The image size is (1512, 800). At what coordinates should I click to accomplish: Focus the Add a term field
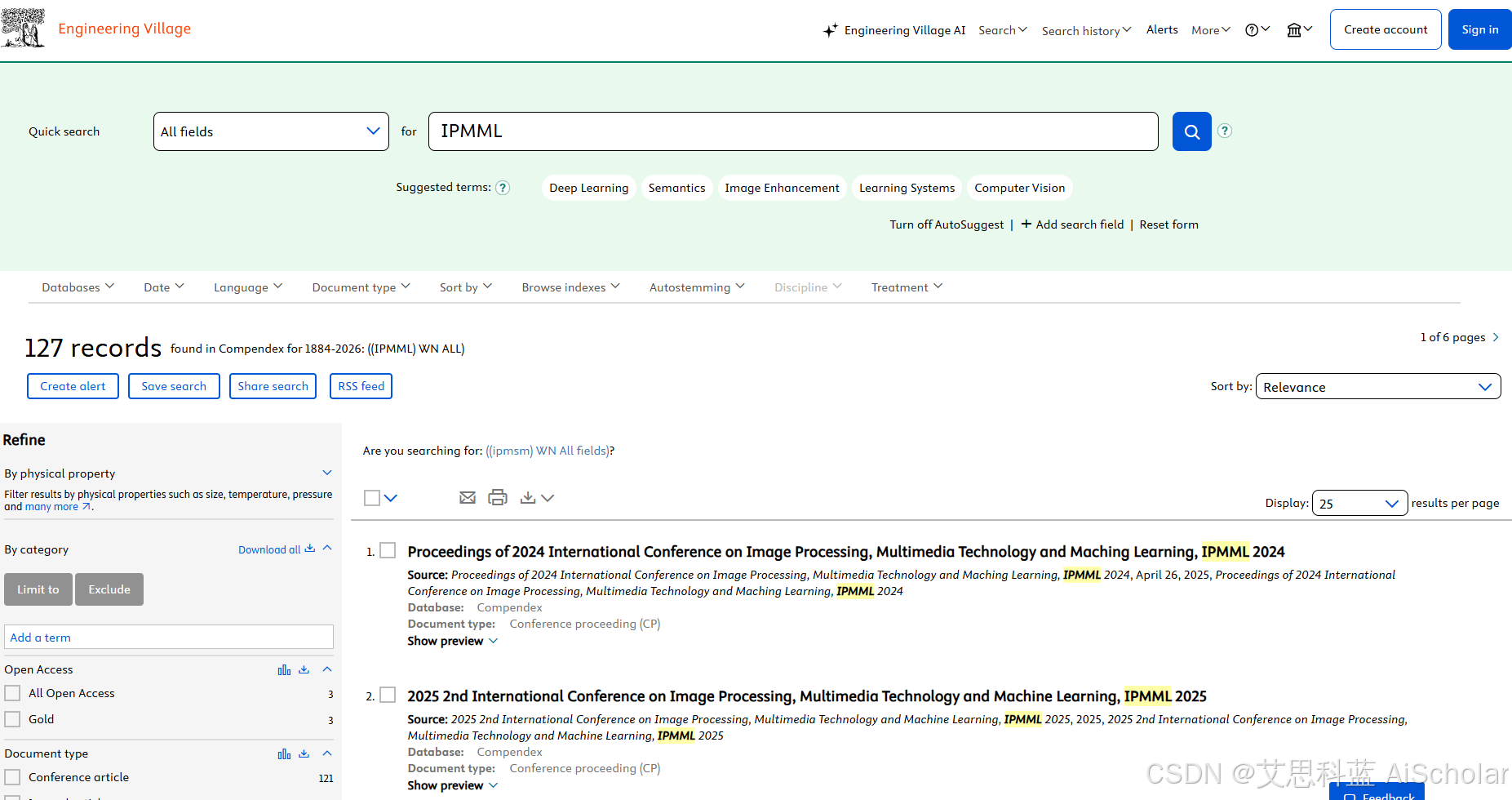[169, 637]
